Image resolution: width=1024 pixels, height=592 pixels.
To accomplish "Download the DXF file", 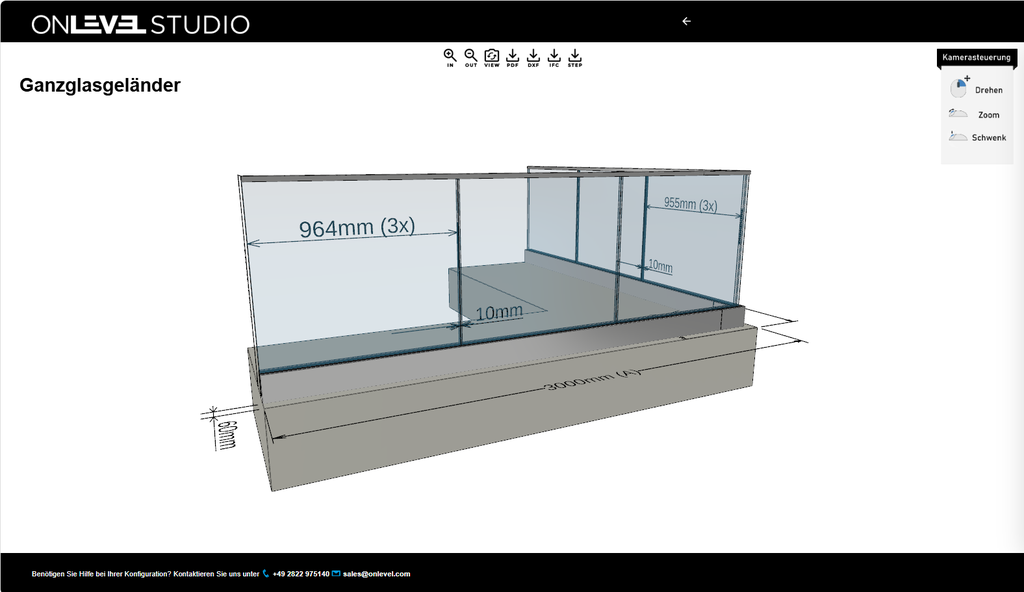I will (x=534, y=58).
